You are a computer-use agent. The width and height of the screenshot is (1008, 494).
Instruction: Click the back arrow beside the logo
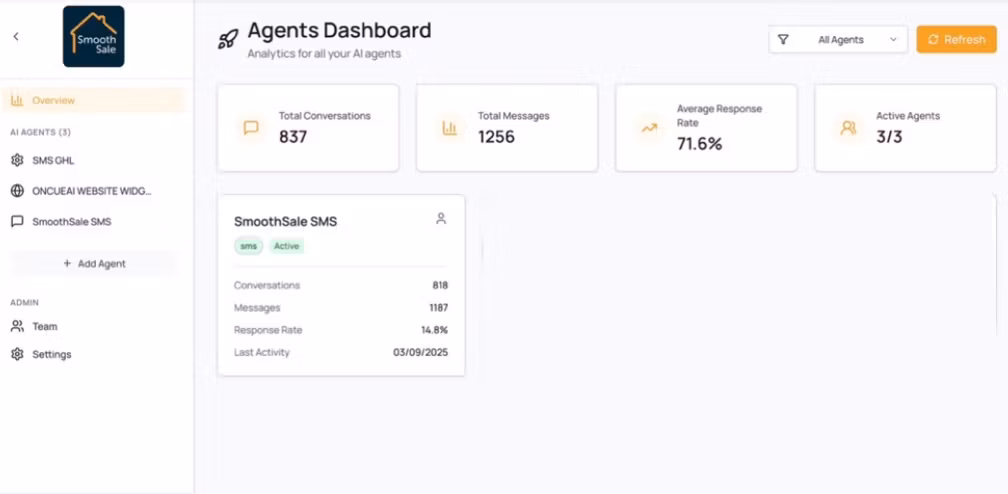pos(16,37)
